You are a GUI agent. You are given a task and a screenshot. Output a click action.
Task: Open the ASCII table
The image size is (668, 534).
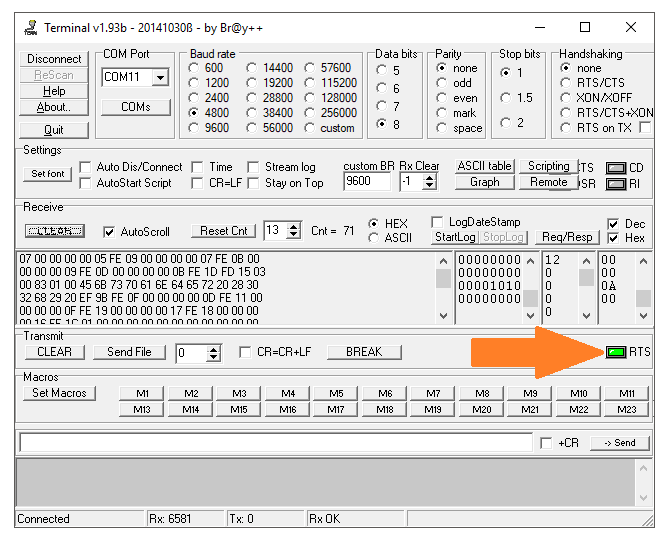point(484,166)
